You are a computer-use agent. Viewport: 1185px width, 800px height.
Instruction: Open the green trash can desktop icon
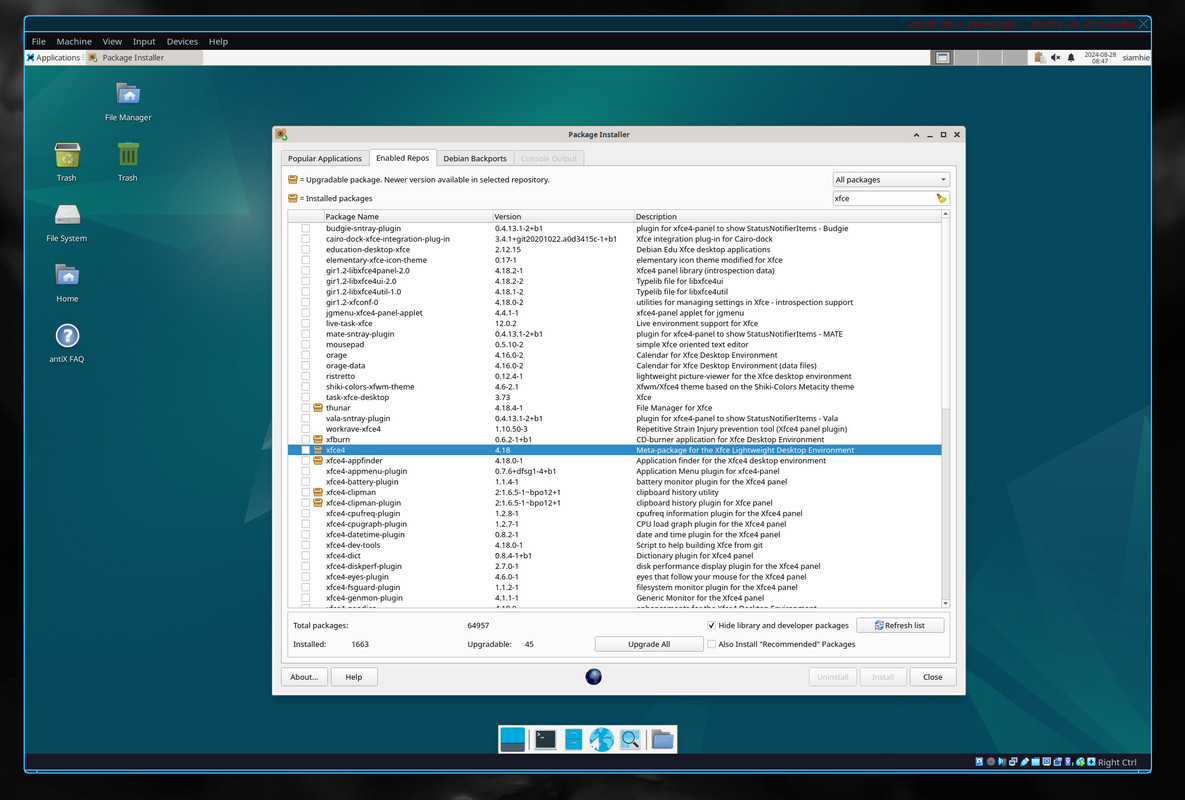[128, 162]
